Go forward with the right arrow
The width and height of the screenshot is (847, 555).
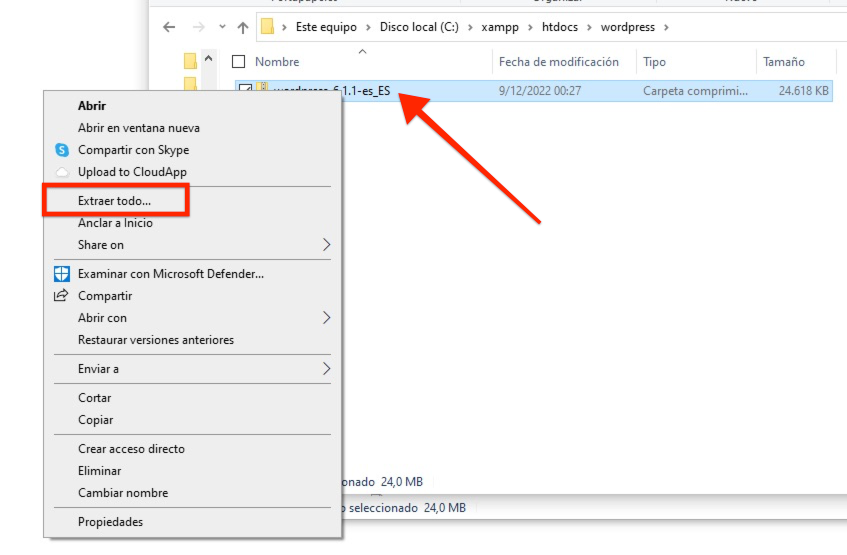199,27
